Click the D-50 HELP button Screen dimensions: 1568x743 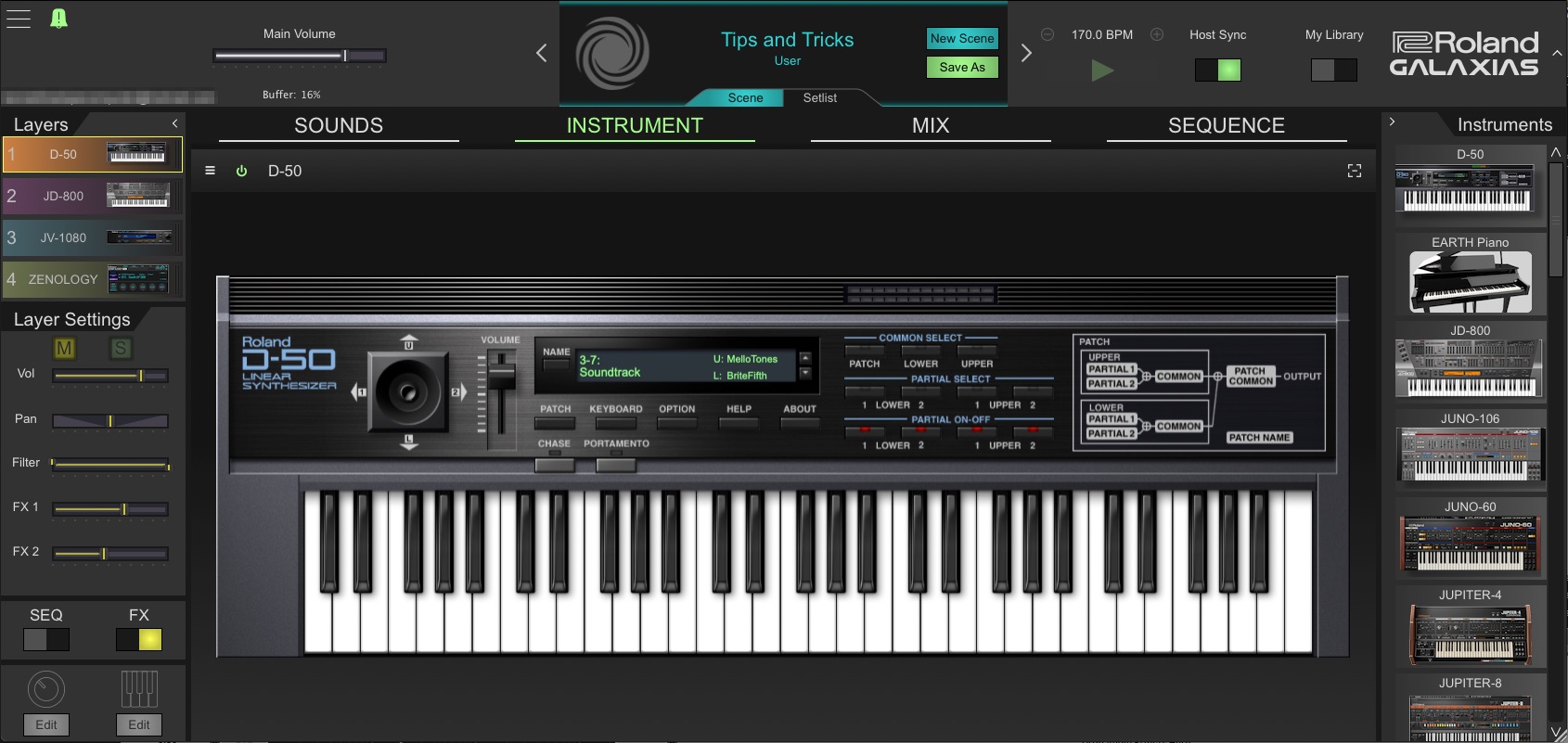click(739, 423)
